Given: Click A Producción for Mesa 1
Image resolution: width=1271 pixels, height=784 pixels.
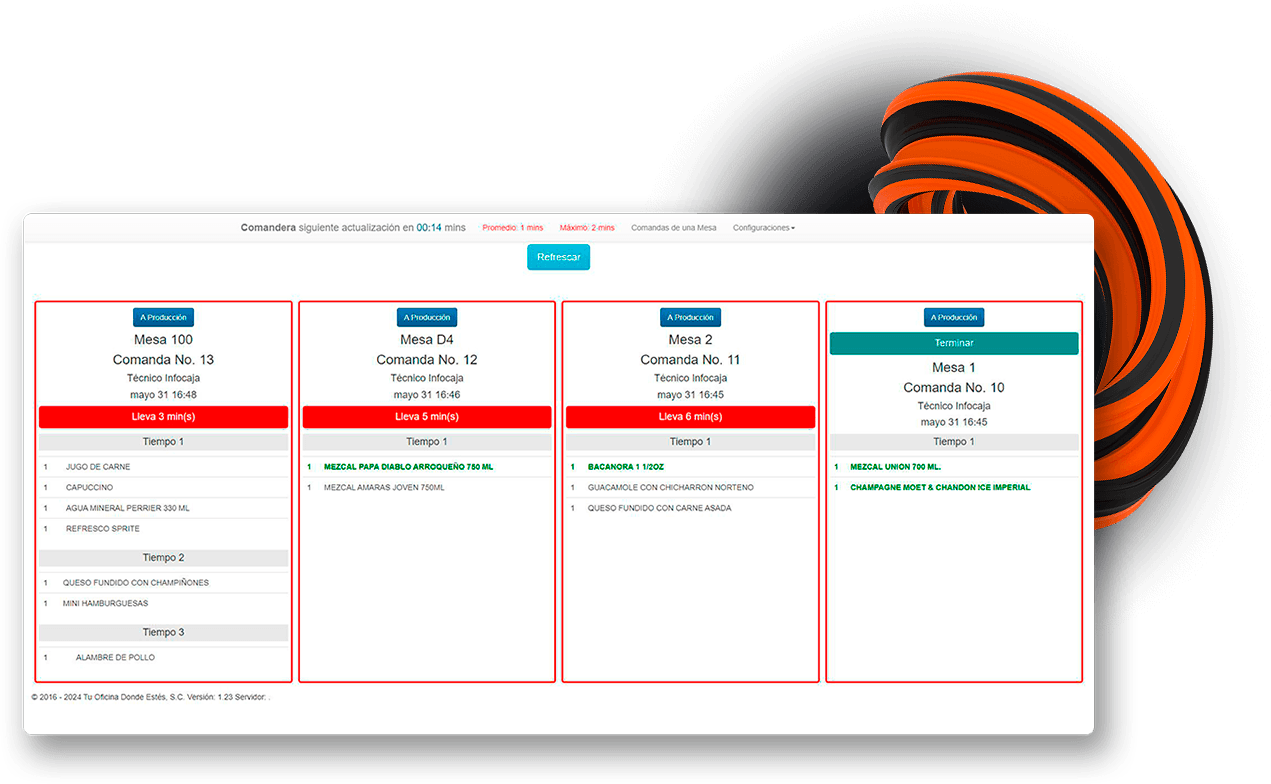Looking at the screenshot, I should click(954, 317).
